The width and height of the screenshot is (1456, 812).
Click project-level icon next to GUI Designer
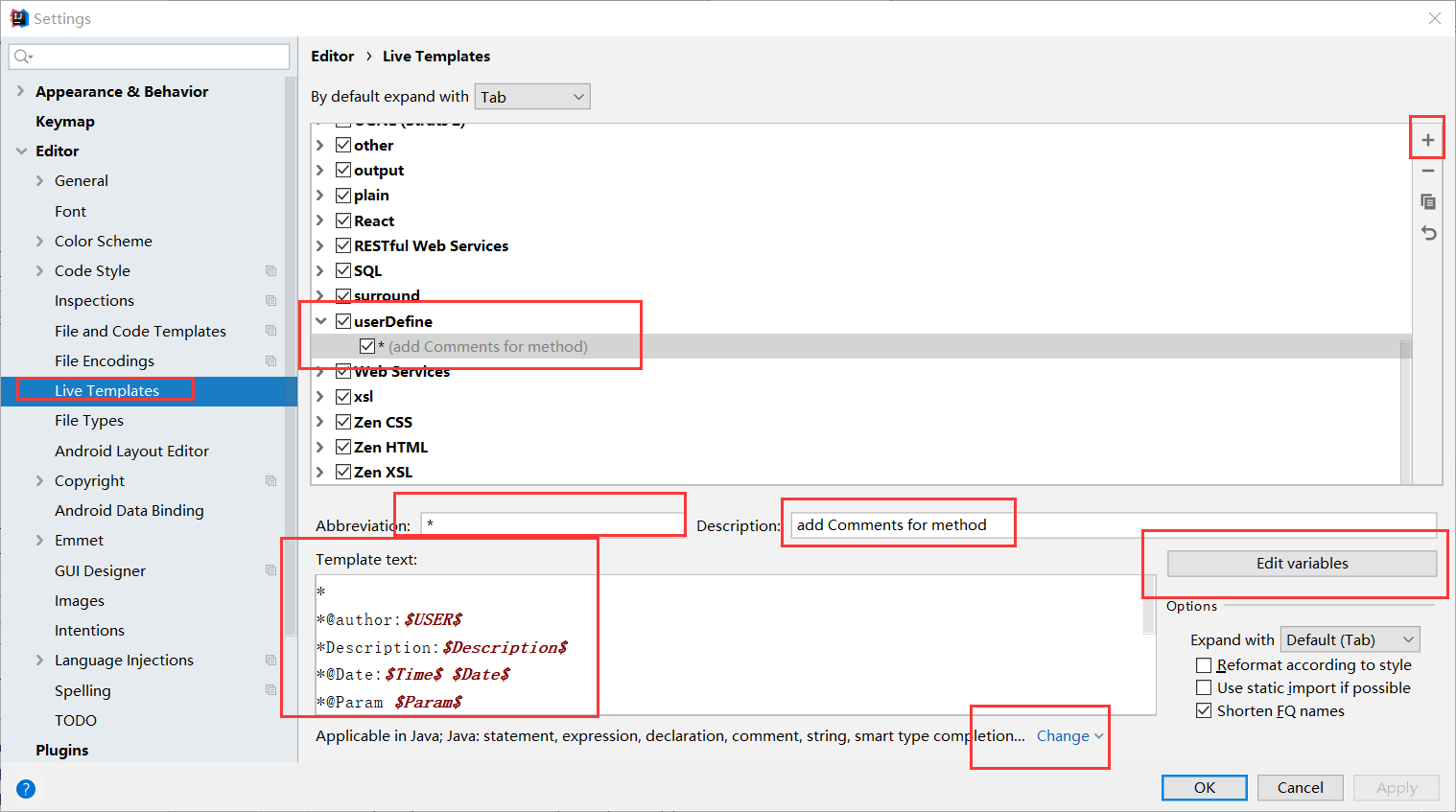(x=270, y=570)
